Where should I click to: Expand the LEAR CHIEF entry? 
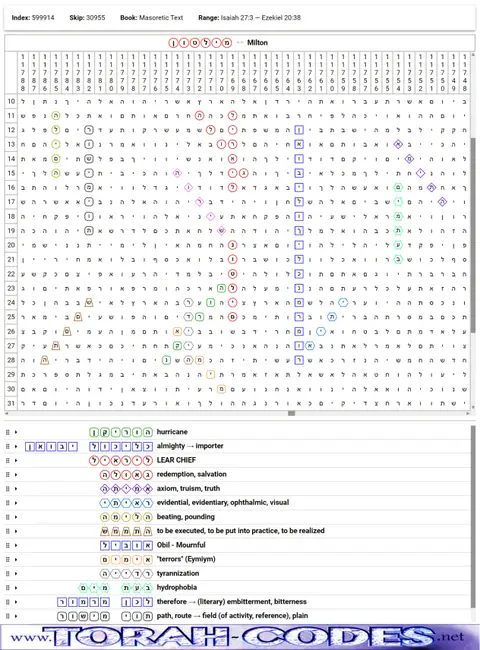16,461
